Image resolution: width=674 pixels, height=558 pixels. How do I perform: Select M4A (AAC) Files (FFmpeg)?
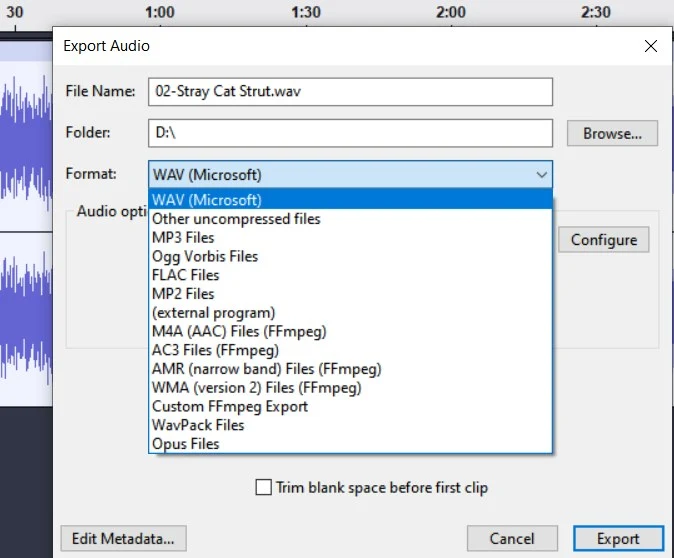click(350, 331)
